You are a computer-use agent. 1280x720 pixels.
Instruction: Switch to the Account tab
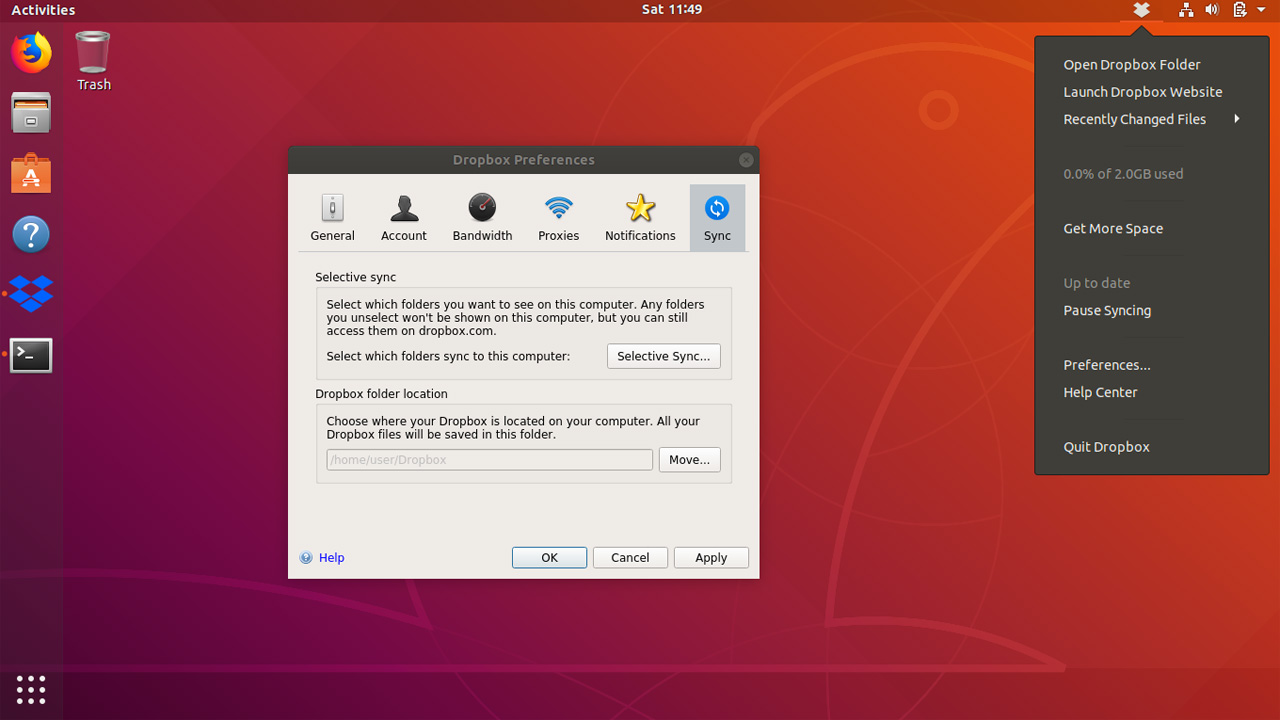tap(404, 218)
